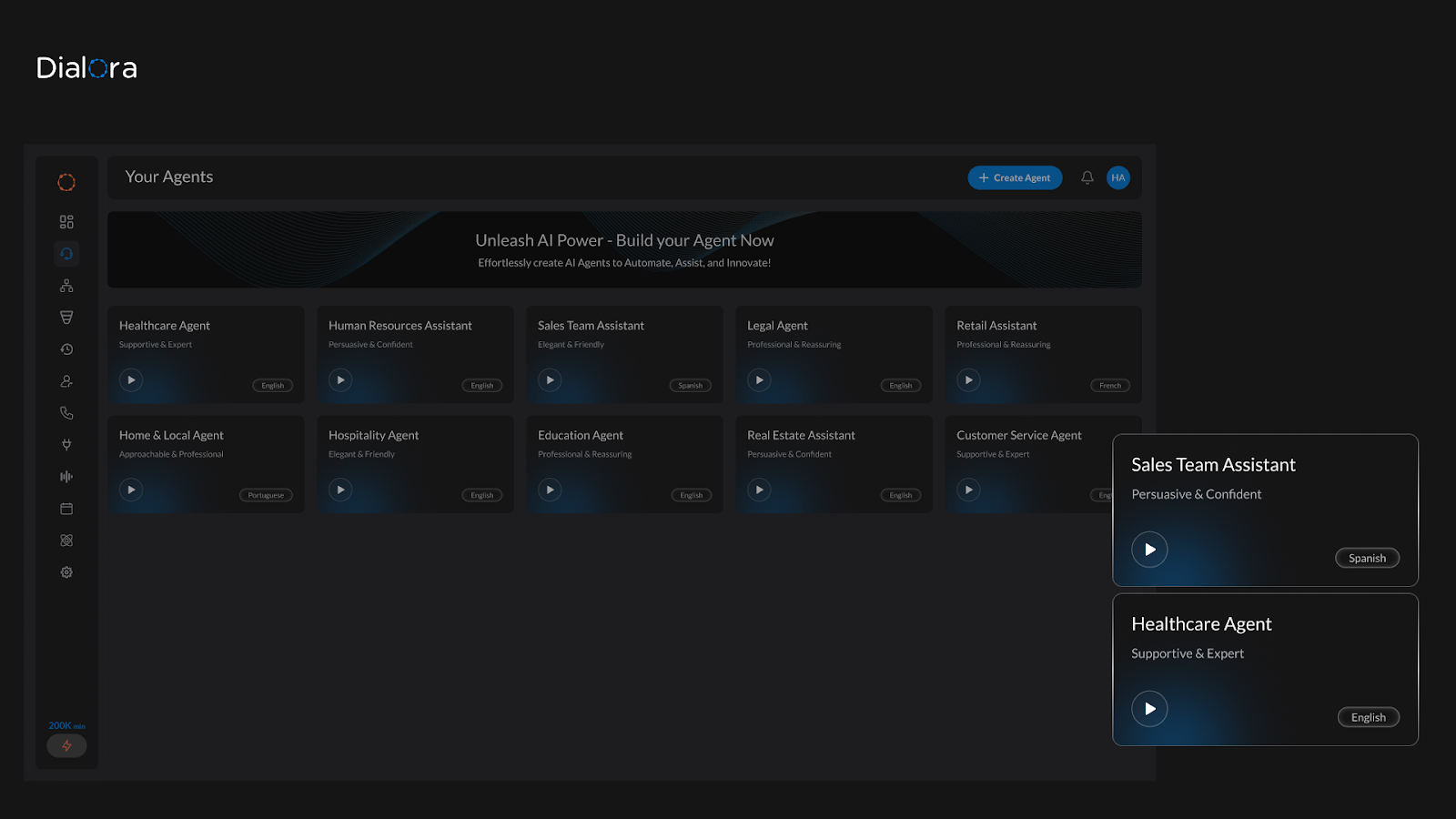Screen dimensions: 1456x819
Task: Click the Spanish language badge on Sales Team Assistant
Action: click(x=691, y=385)
